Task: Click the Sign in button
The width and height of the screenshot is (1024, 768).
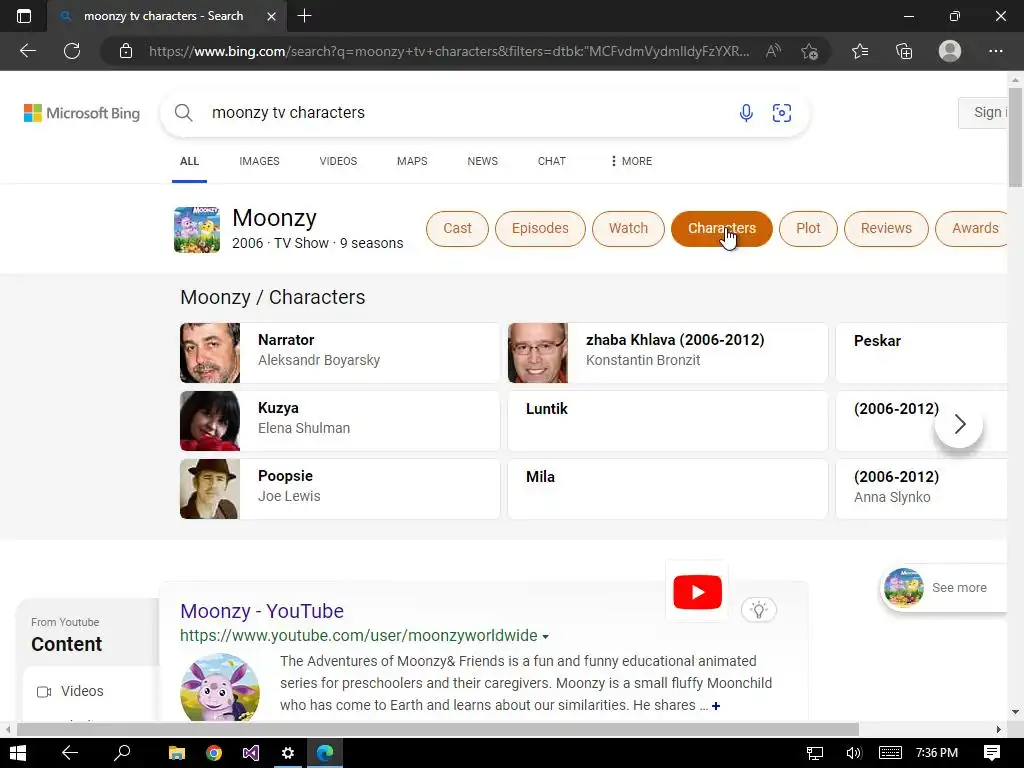Action: [x=984, y=112]
